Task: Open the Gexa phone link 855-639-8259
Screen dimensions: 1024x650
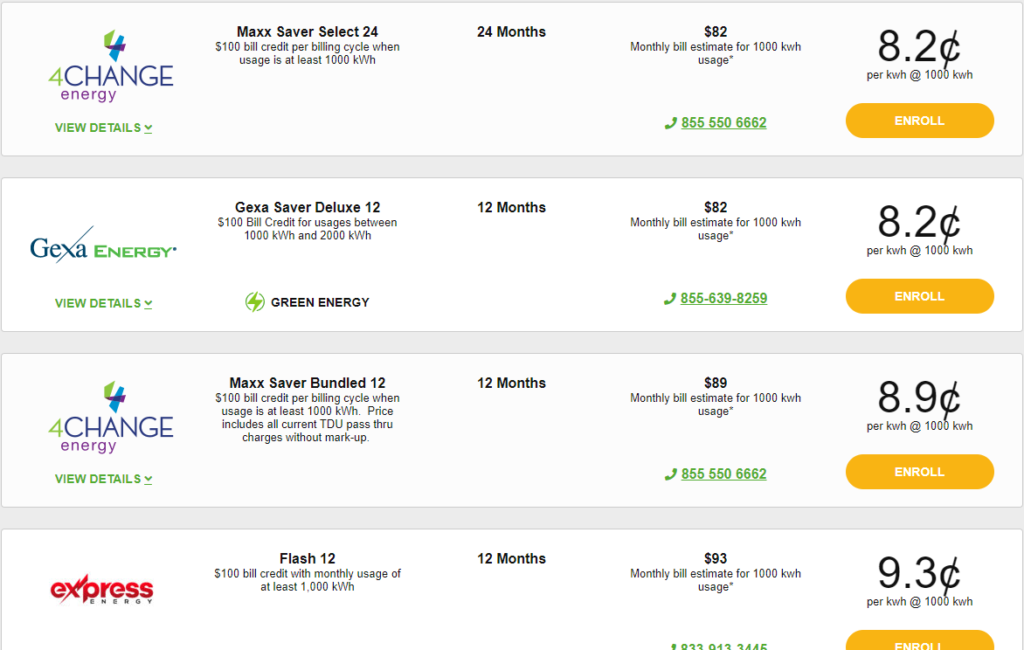Action: point(724,299)
